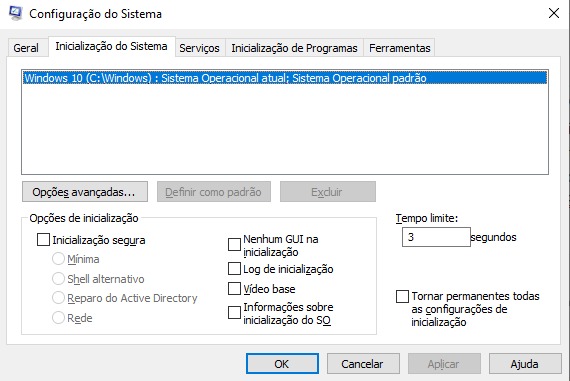Enable the Inicialização segura checkbox

click(44, 240)
